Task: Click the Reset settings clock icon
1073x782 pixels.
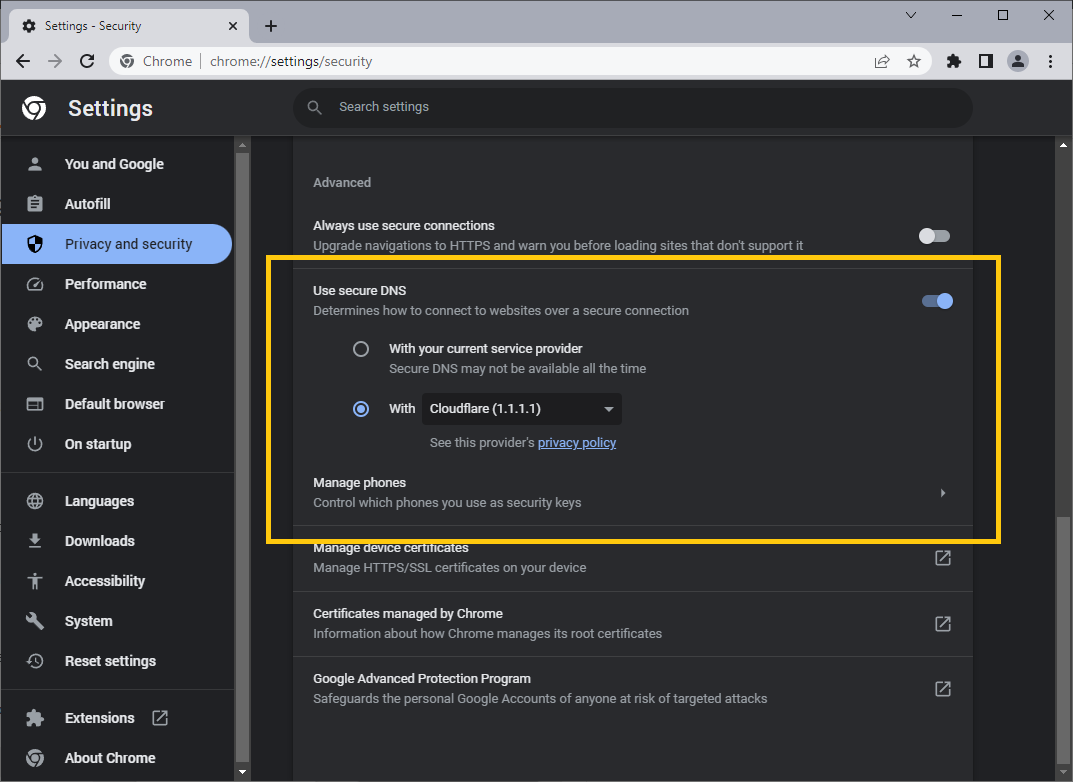Action: click(x=35, y=661)
